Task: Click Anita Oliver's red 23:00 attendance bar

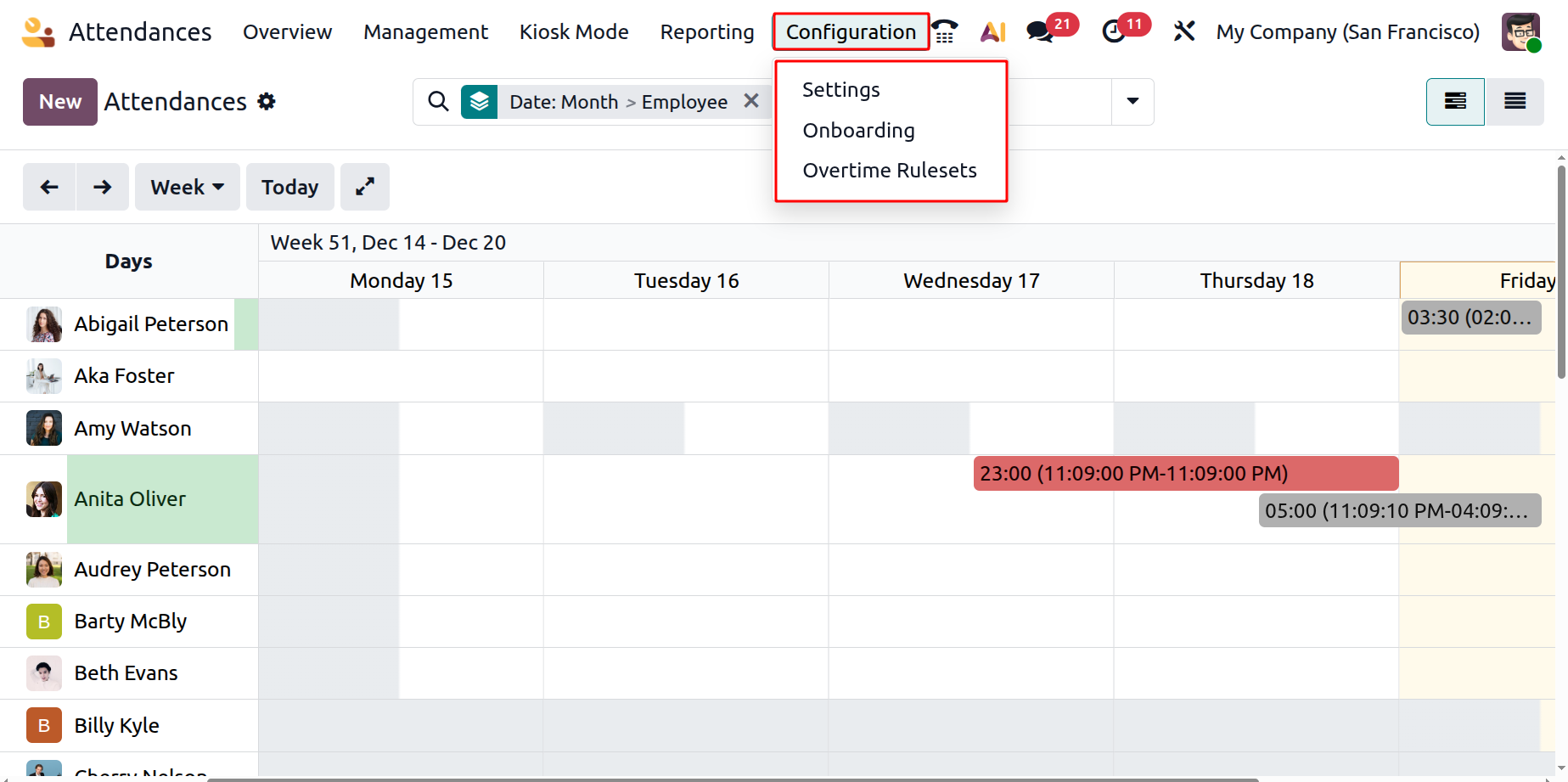Action: (1185, 474)
